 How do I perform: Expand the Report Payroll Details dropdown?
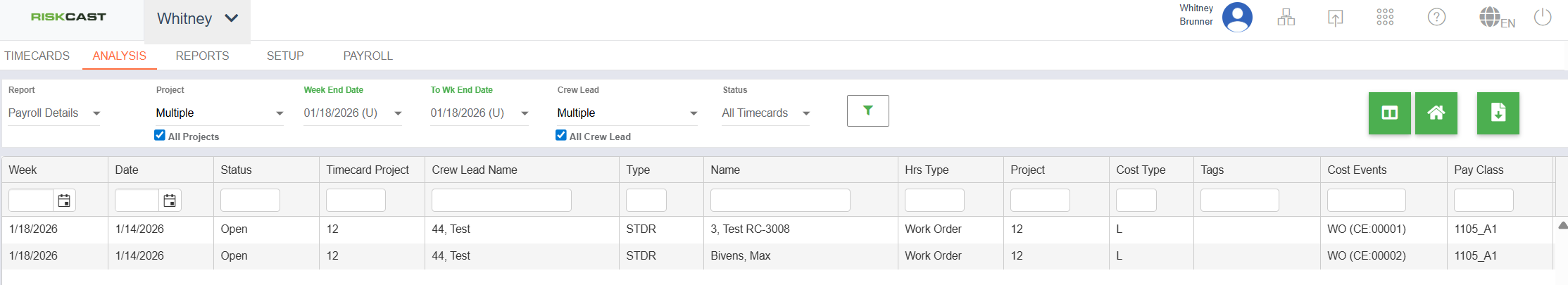[96, 113]
